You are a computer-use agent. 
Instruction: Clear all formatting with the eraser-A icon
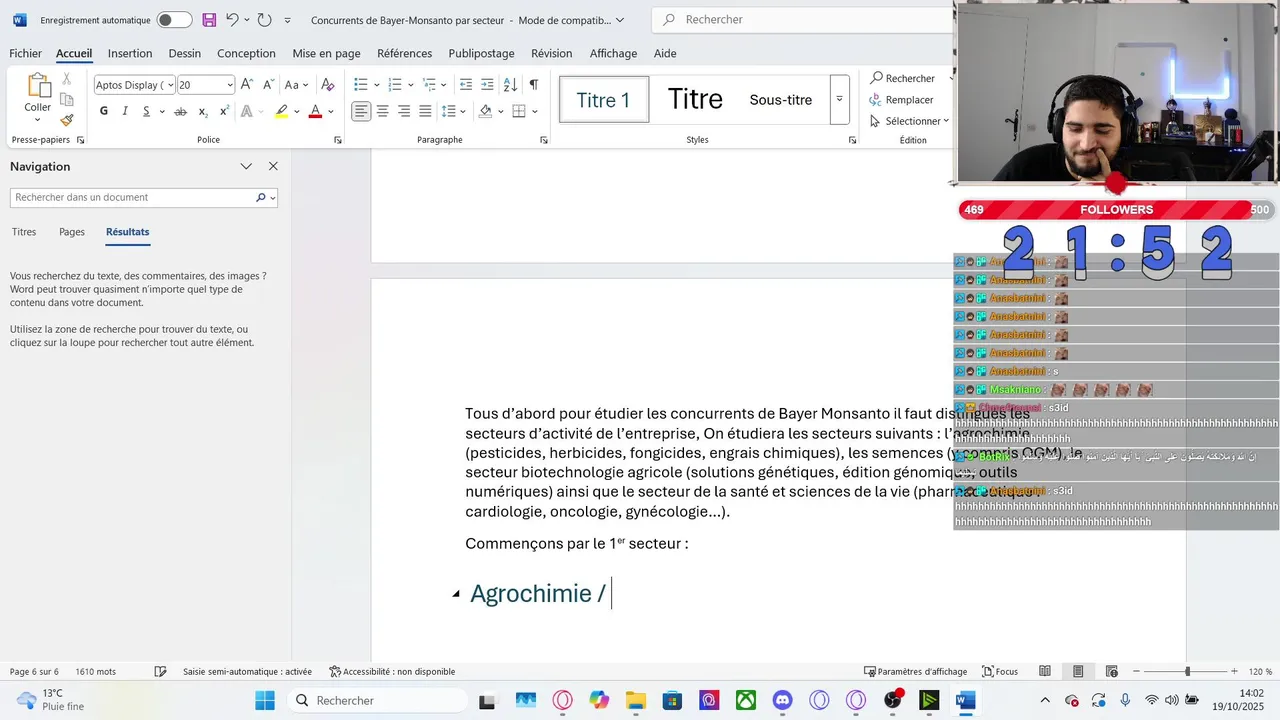click(327, 85)
